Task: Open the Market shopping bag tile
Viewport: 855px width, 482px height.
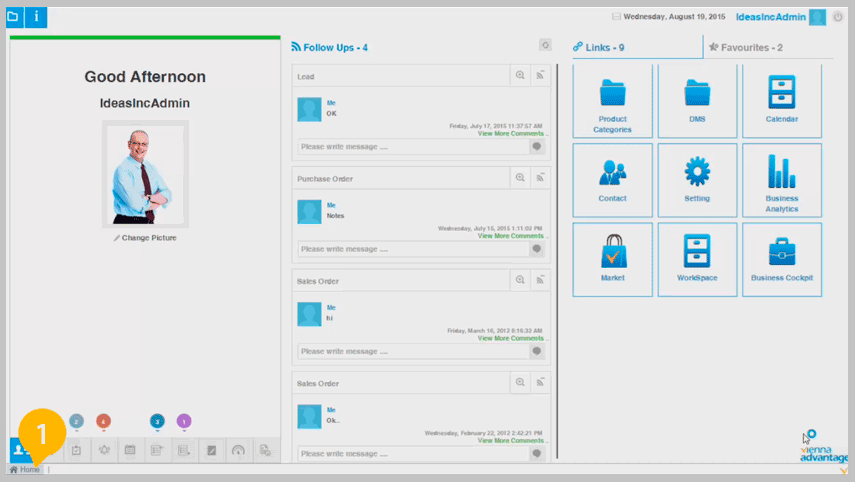Action: [612, 260]
